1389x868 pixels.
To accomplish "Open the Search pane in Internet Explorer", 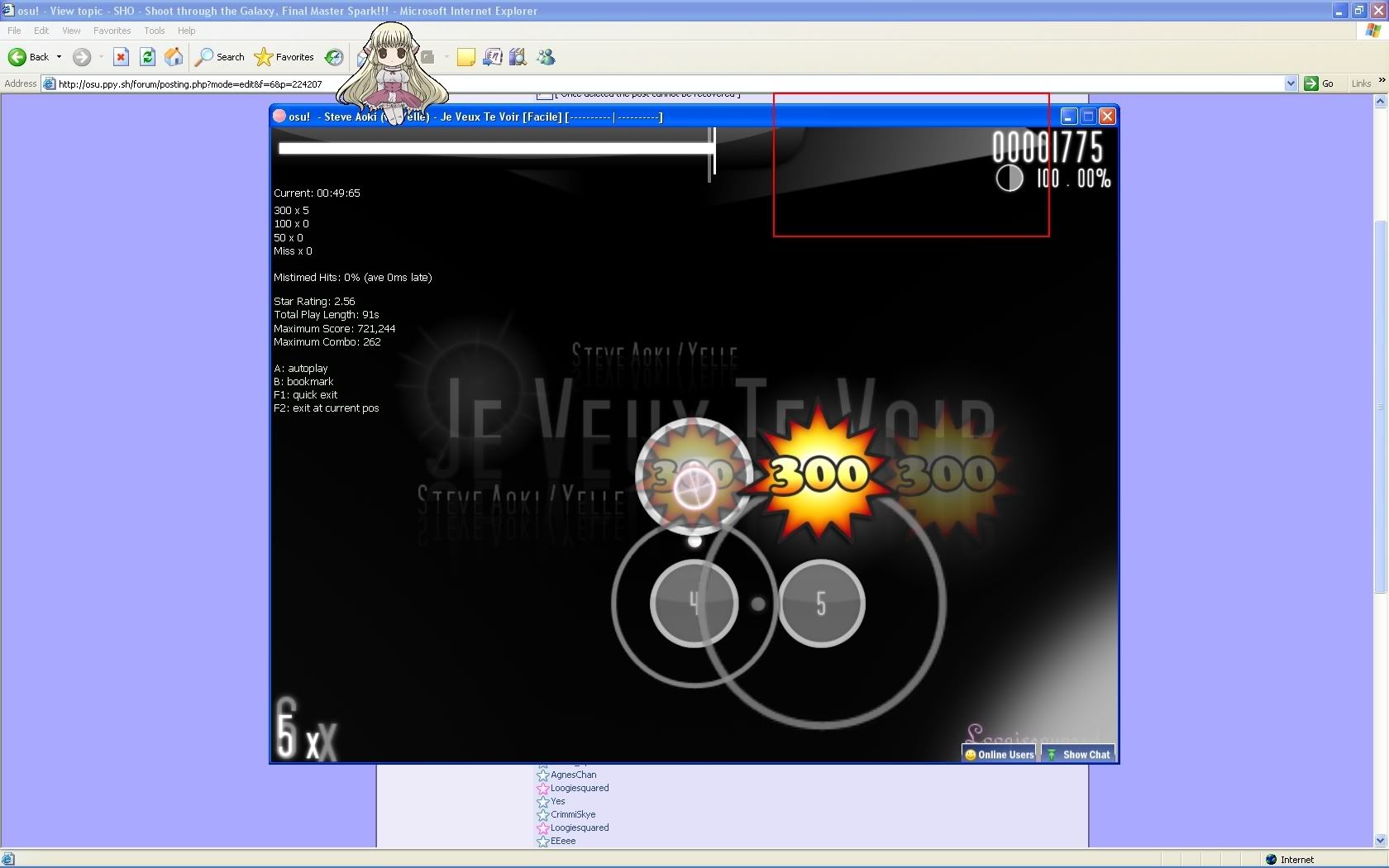I will 220,57.
